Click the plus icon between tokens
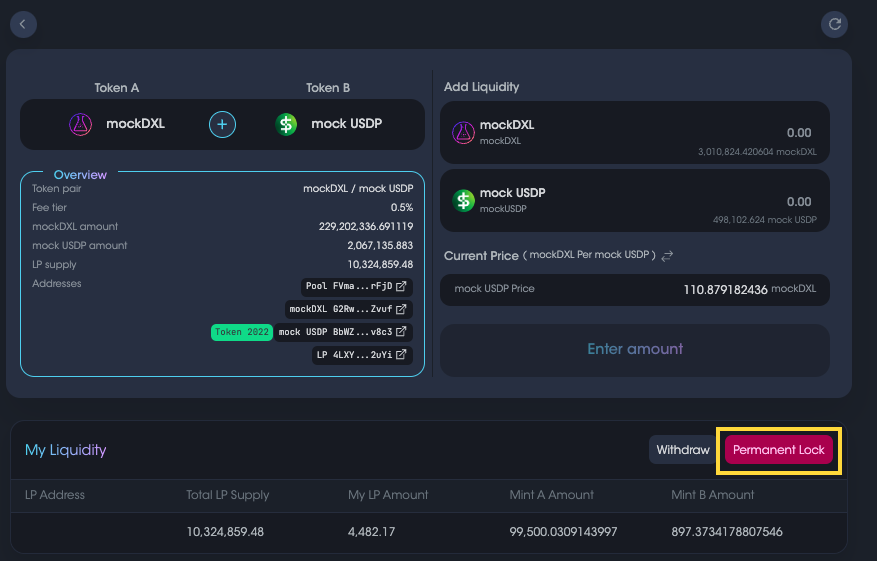877x561 pixels. point(223,125)
